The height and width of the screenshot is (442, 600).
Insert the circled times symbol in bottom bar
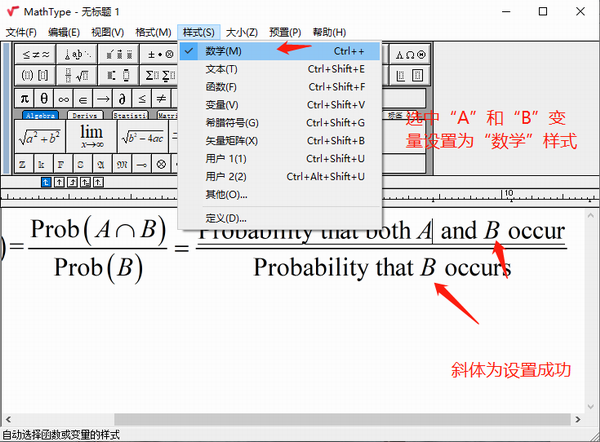pyautogui.click(x=161, y=164)
